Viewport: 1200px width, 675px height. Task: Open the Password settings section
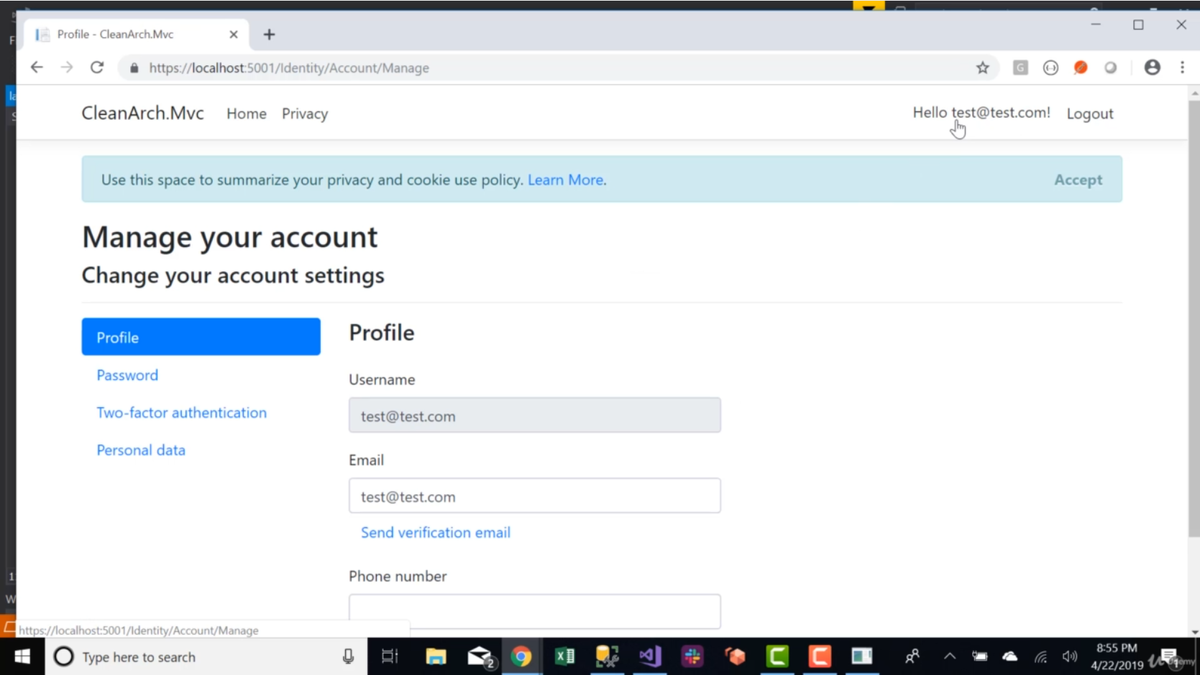[x=127, y=375]
